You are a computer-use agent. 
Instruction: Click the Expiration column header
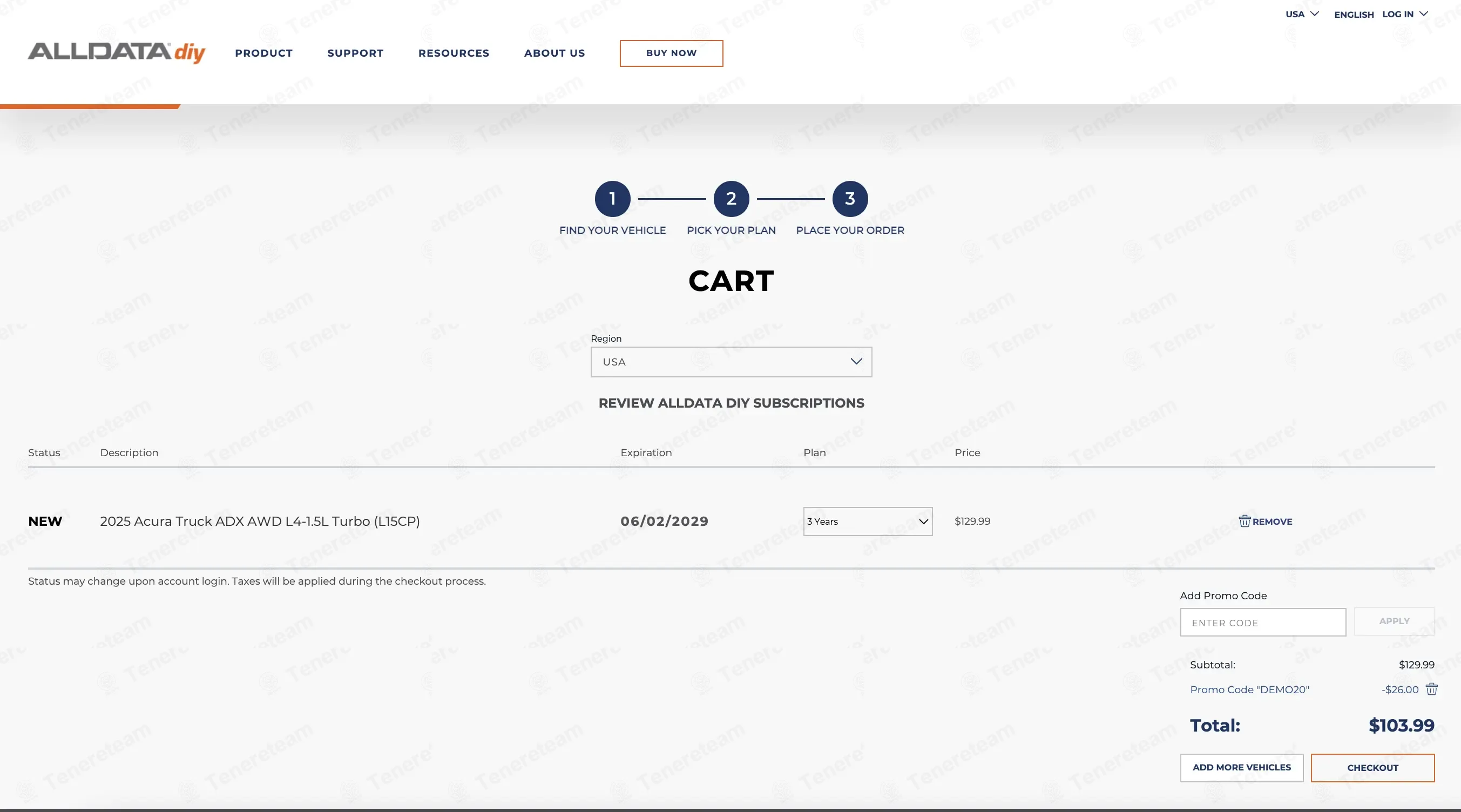[646, 452]
